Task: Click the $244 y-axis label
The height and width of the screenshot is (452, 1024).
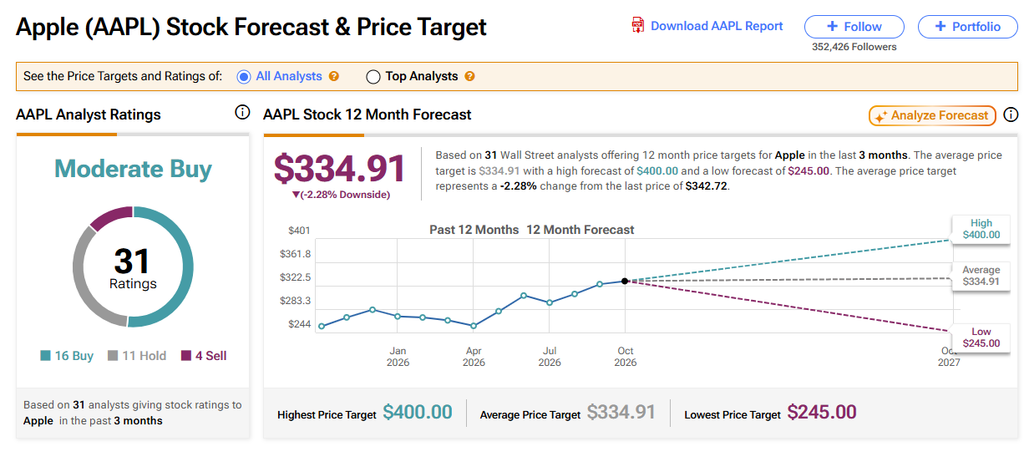Action: pyautogui.click(x=298, y=325)
